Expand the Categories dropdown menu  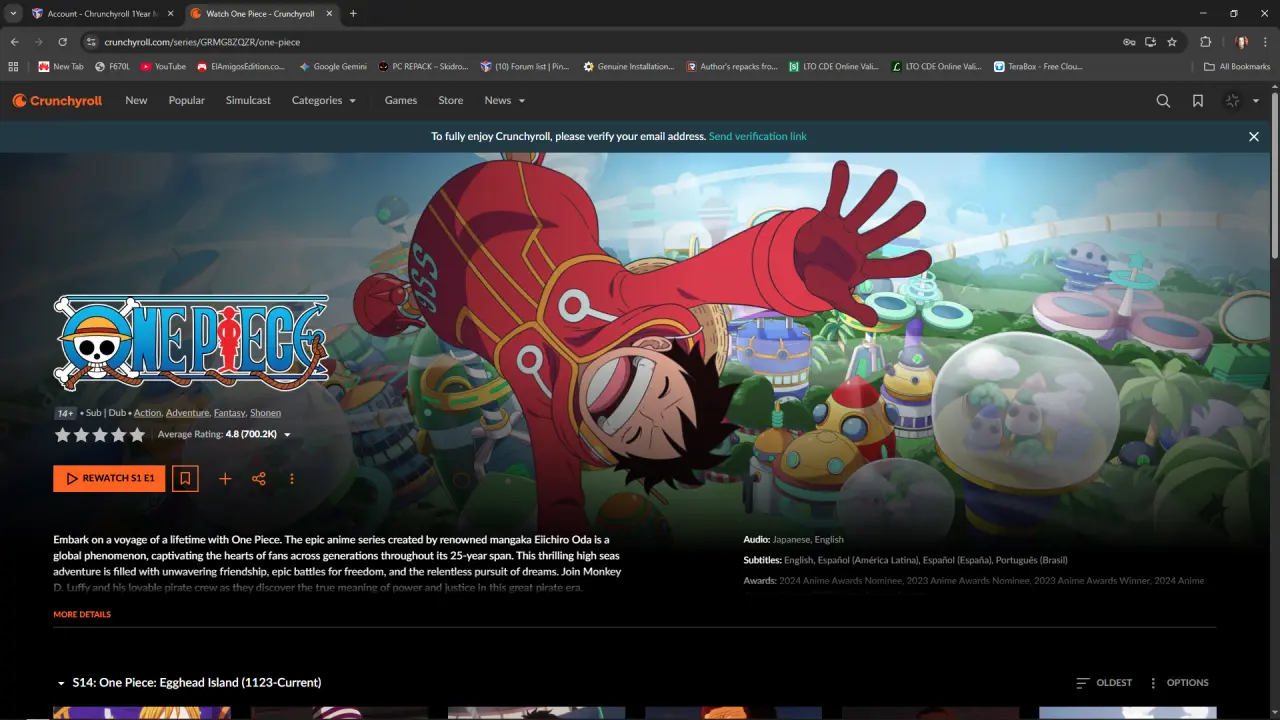point(324,101)
